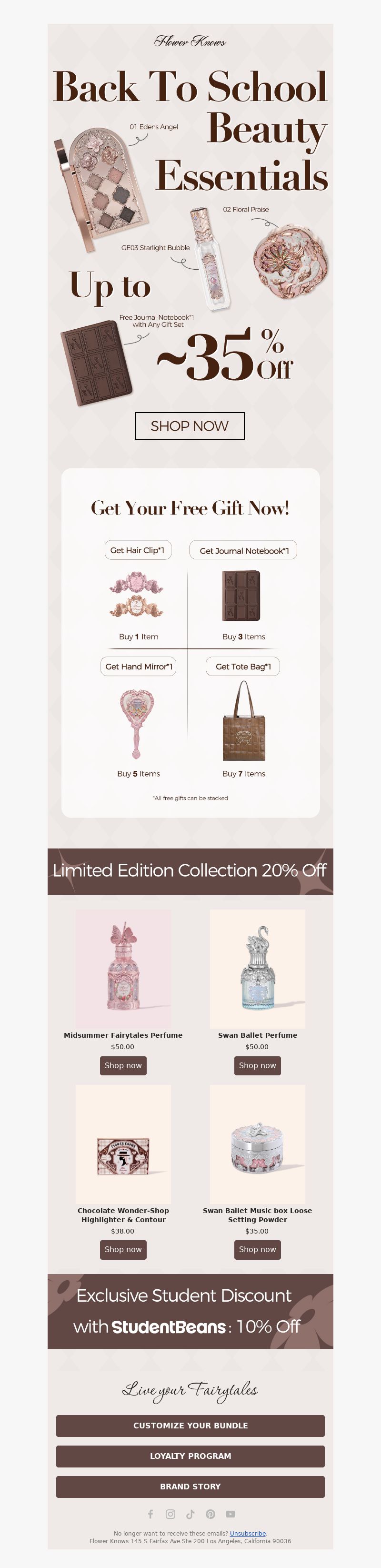Click the StudentBeans student discount banner
This screenshot has height=1568, width=381.
(x=190, y=1311)
